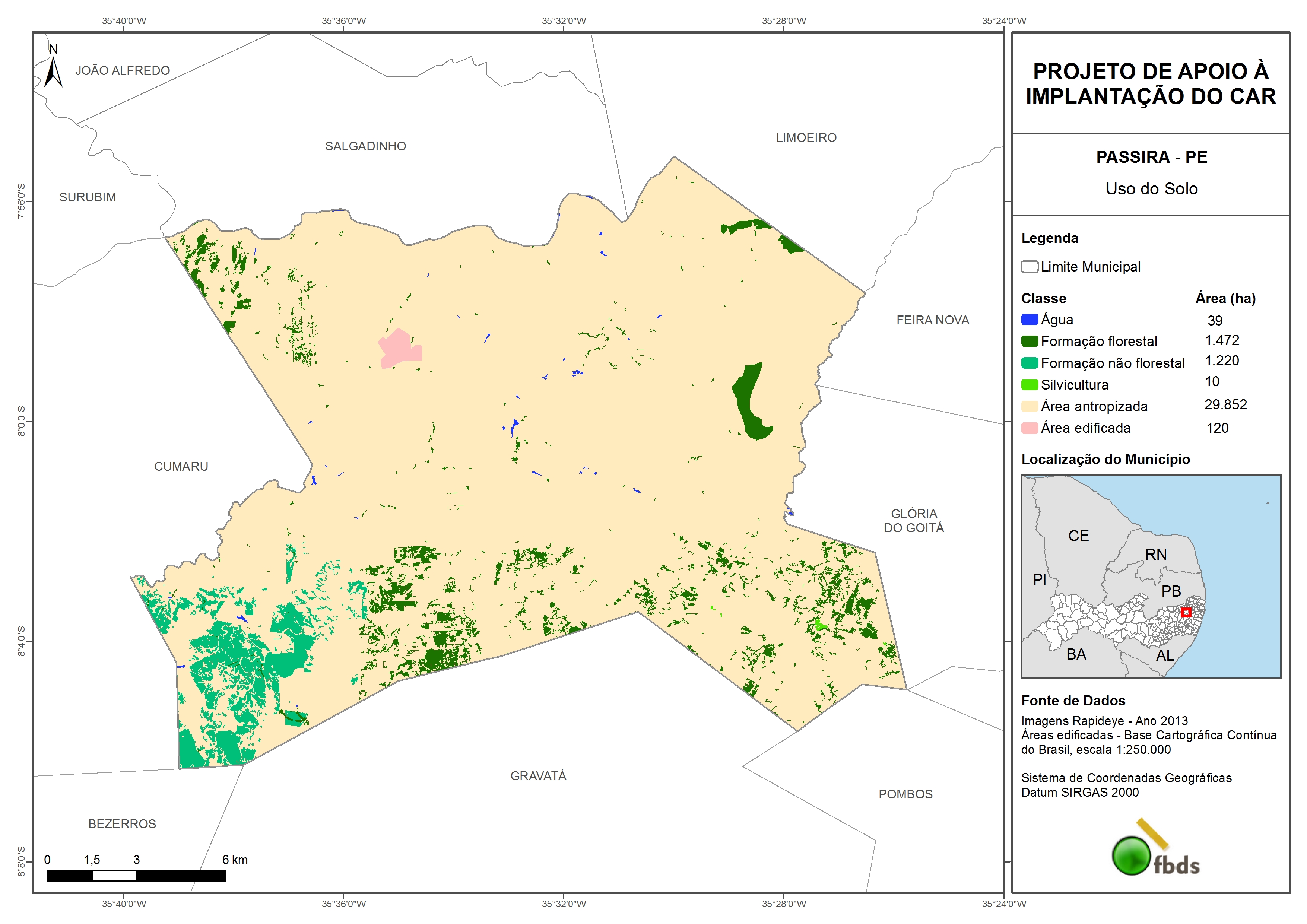Viewport: 1307px width, 924px height.
Task: Click the red location marker in inset map
Action: (1186, 613)
